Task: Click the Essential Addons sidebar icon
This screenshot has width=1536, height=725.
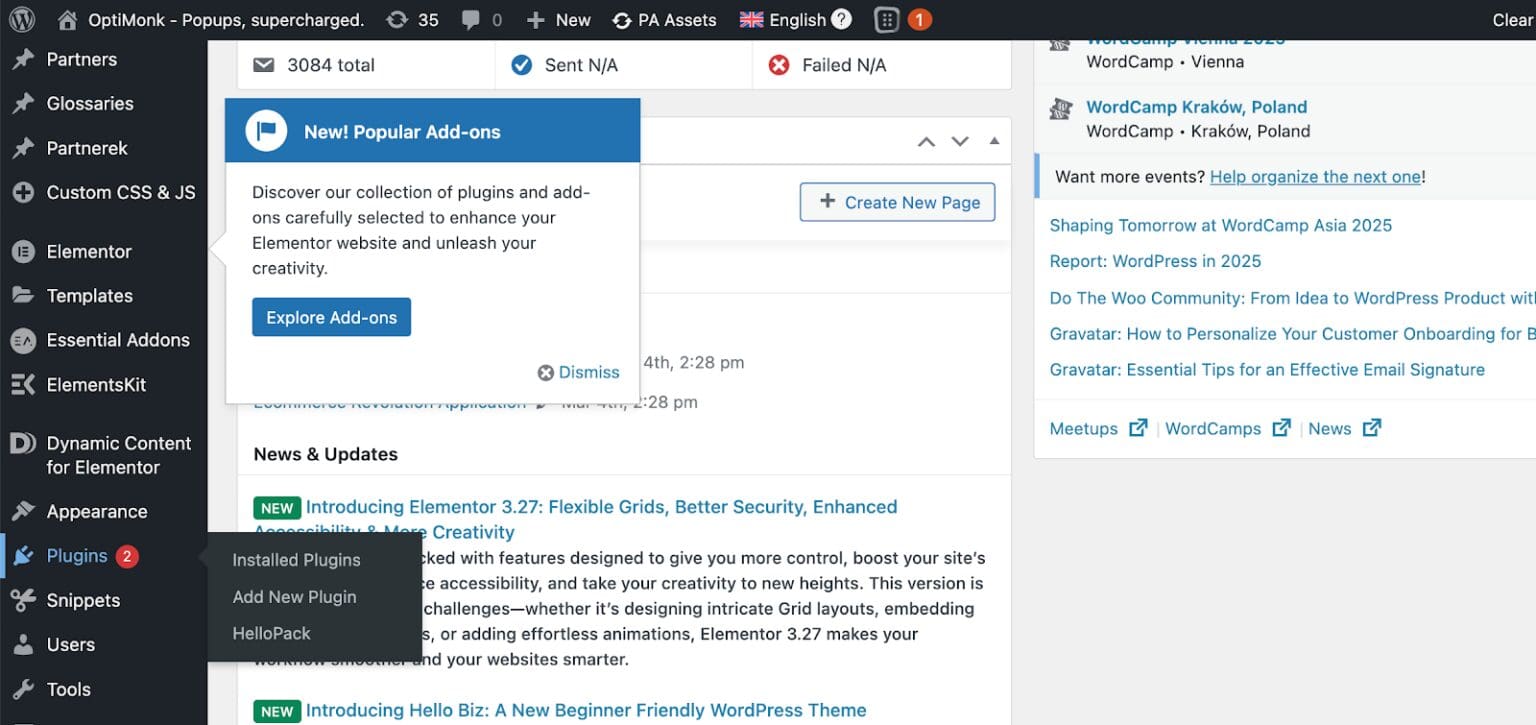Action: pyautogui.click(x=23, y=341)
